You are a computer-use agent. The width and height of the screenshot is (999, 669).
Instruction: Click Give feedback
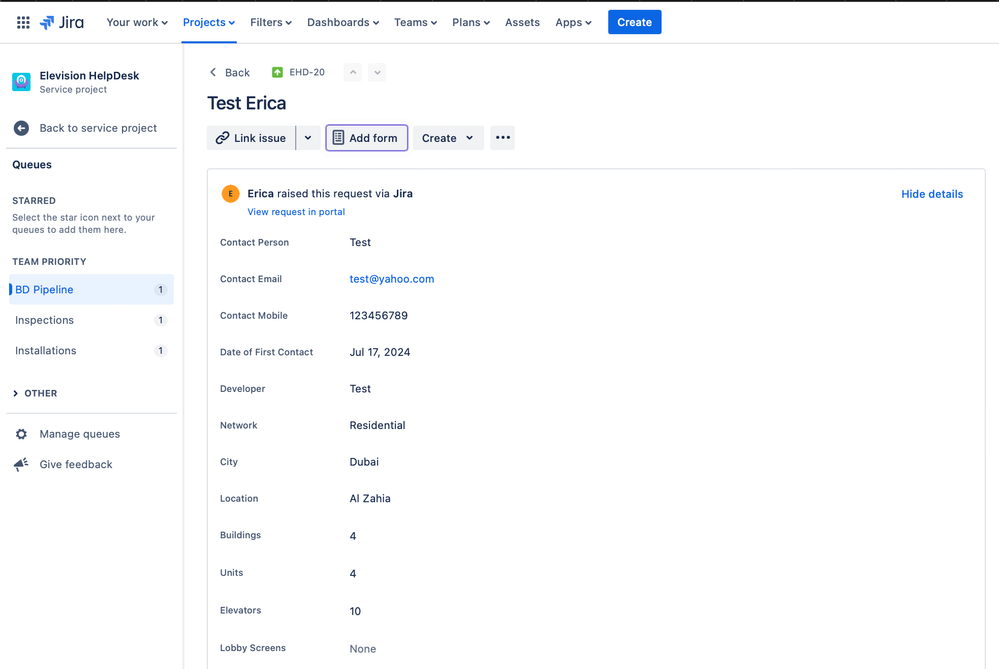coord(76,464)
